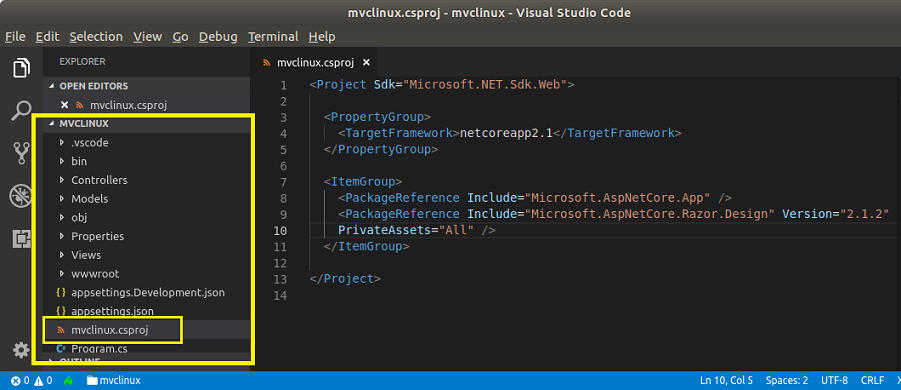Open the Explorer activity bar icon

[x=21, y=68]
